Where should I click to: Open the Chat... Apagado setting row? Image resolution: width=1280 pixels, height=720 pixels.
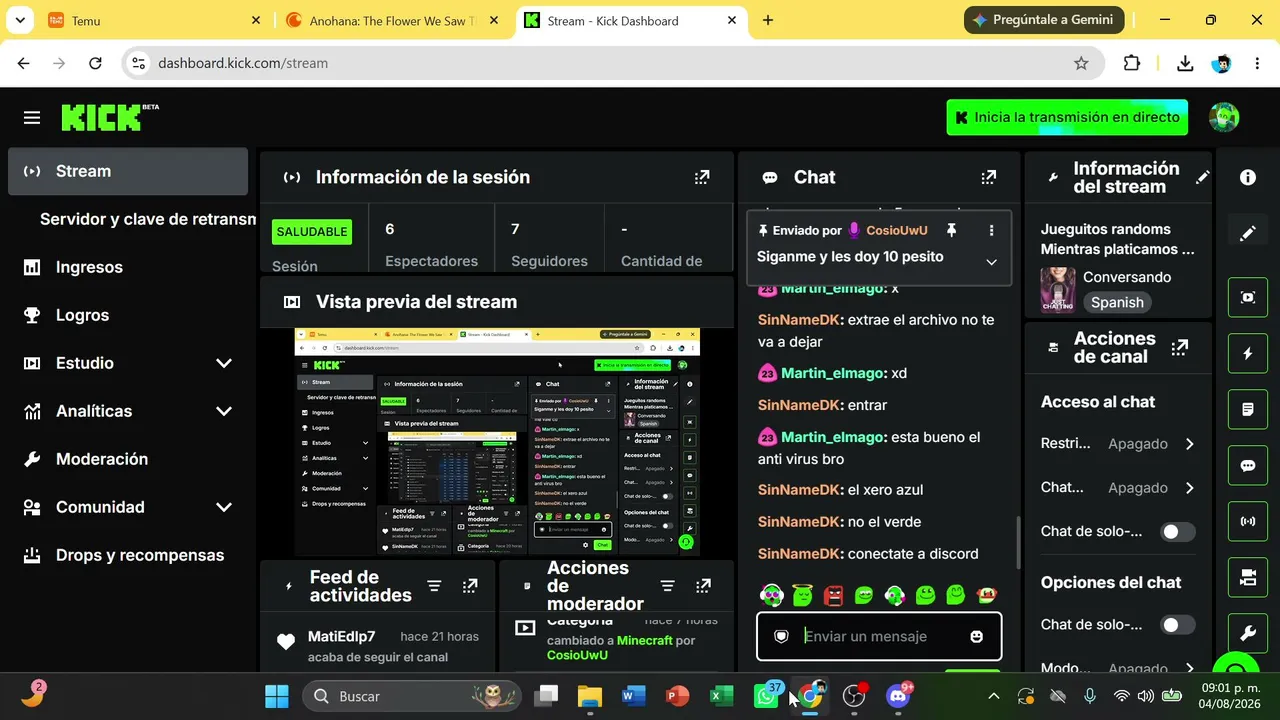1118,488
